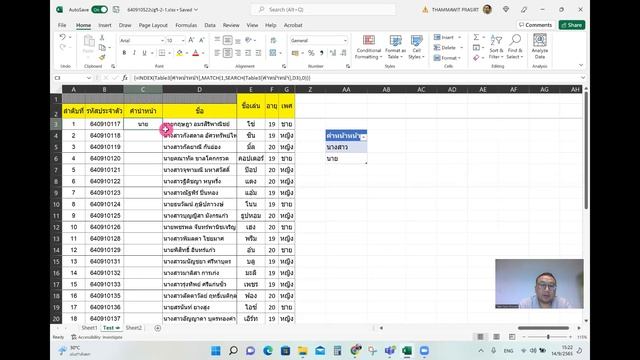Open Sort & Filter dropdown
The image size is (640, 360).
(496, 47)
